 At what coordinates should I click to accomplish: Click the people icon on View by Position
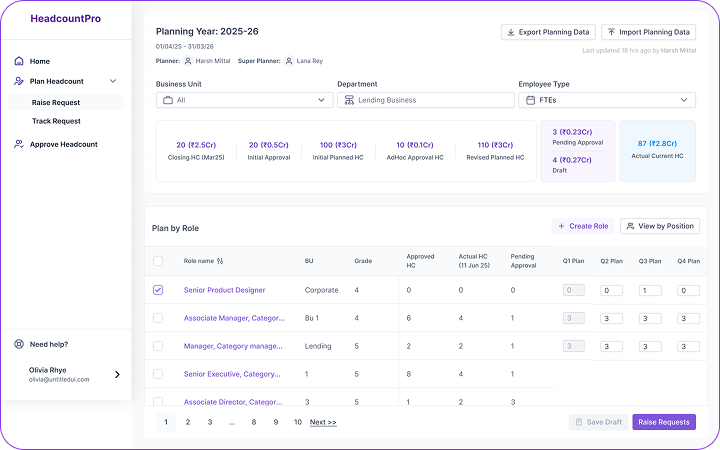click(x=630, y=226)
